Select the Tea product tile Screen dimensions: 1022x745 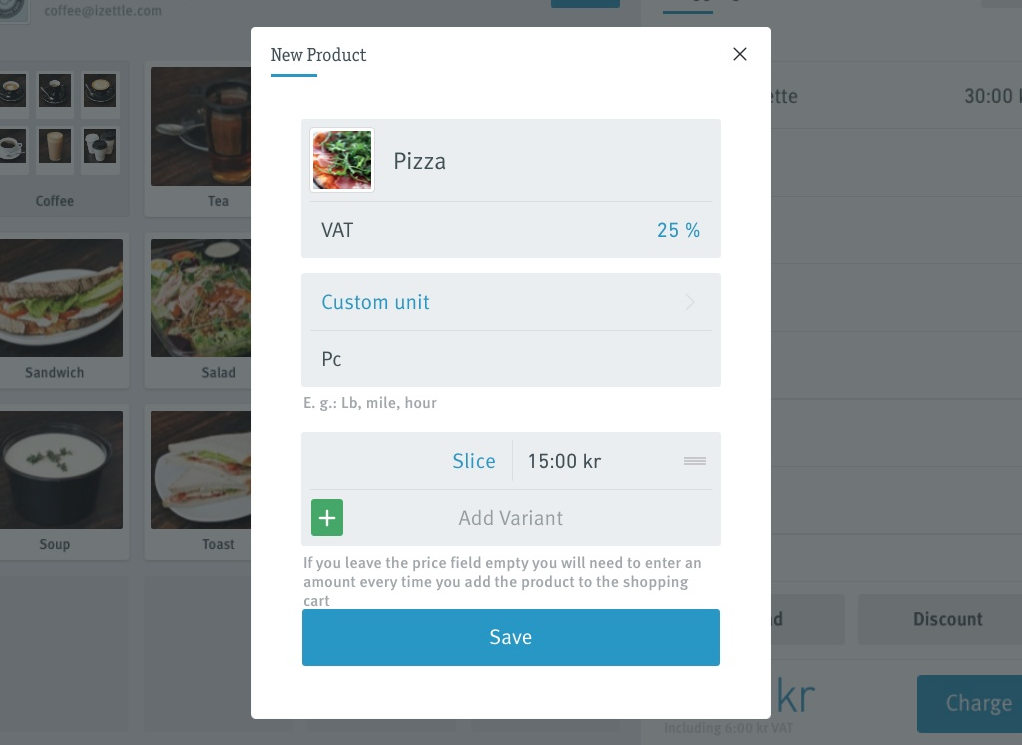pos(198,139)
